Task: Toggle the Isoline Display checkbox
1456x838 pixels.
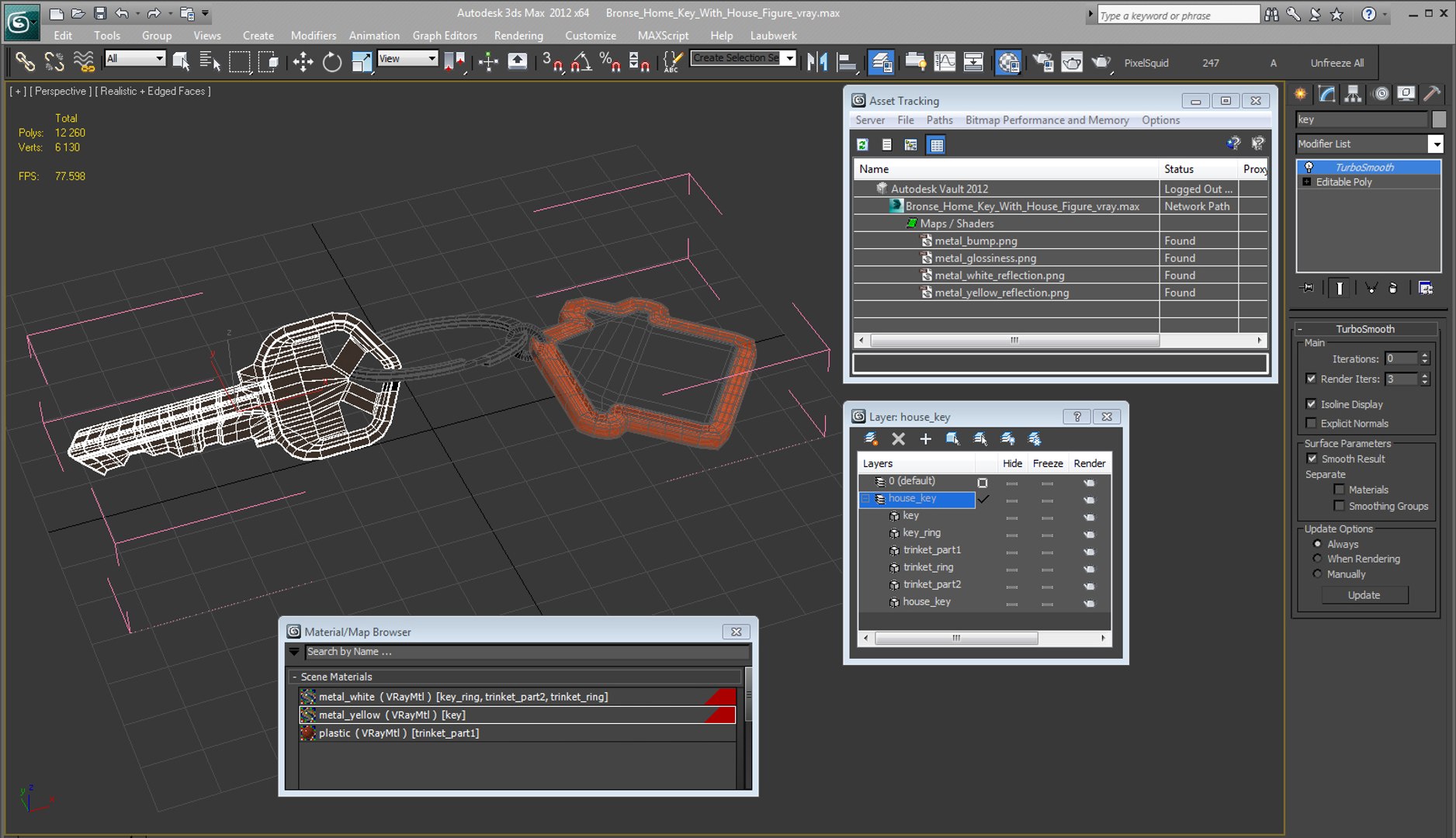Action: coord(1312,404)
